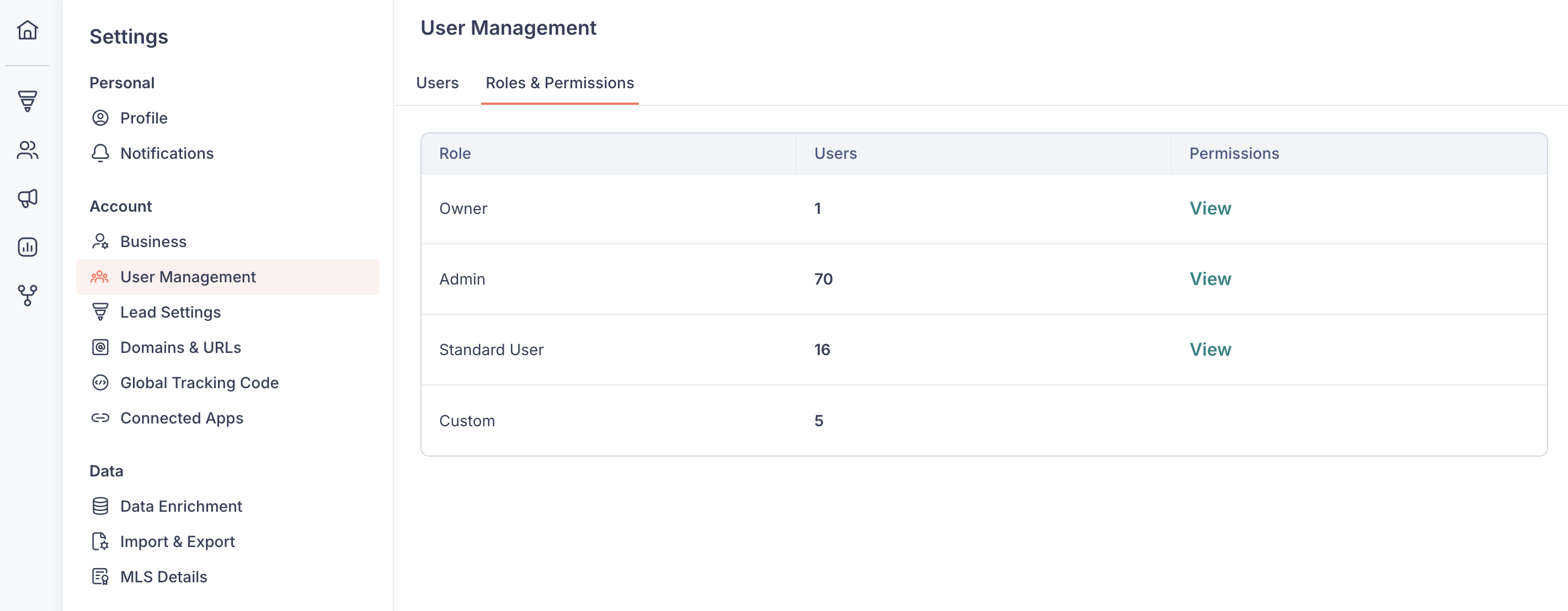Click the Admin role name
The height and width of the screenshot is (611, 1568).
click(462, 280)
